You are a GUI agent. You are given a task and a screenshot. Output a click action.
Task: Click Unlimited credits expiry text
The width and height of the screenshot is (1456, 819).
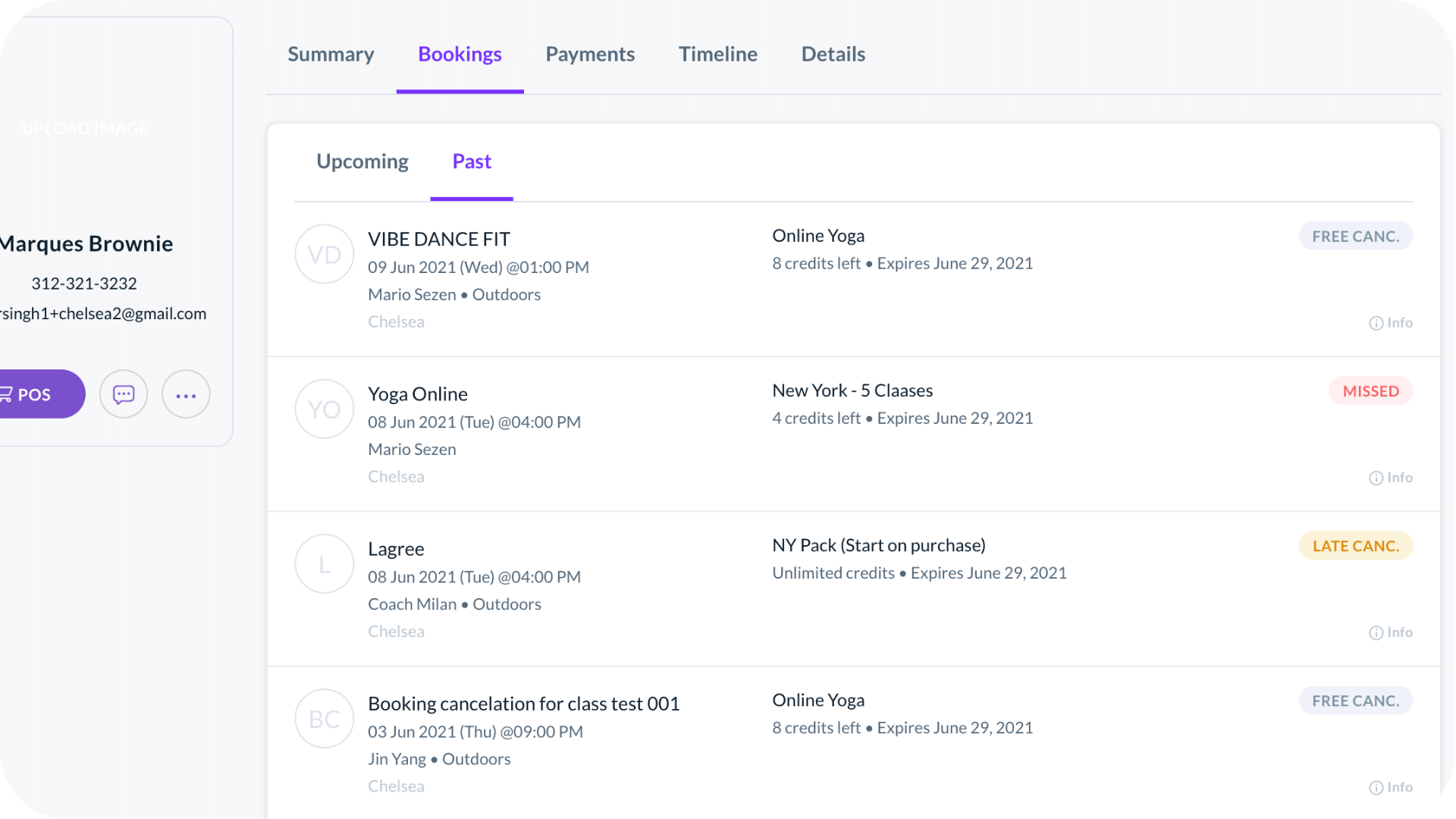(919, 573)
